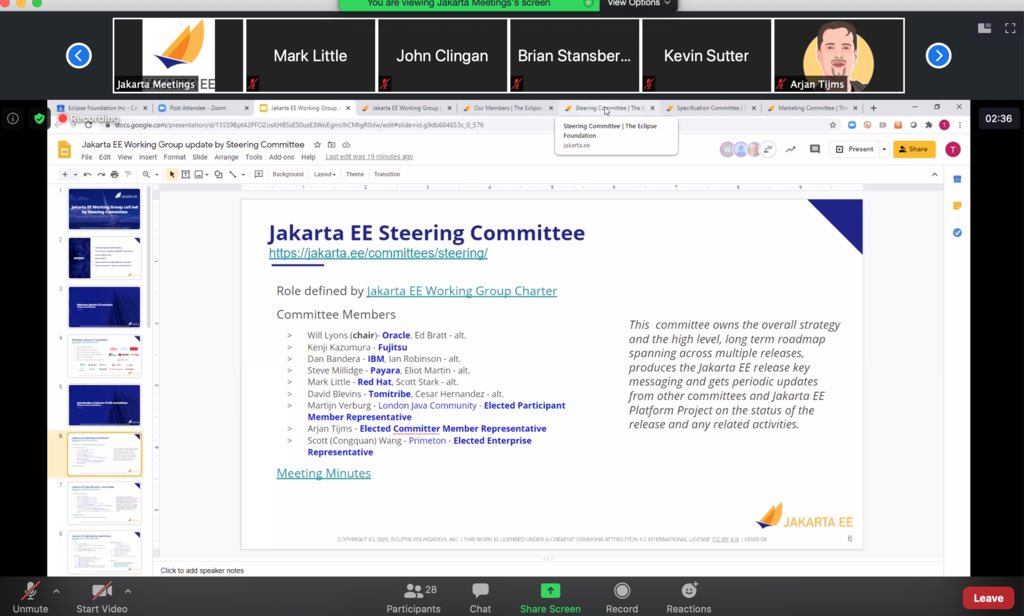Click the Present button
The image size is (1024, 616).
855,149
